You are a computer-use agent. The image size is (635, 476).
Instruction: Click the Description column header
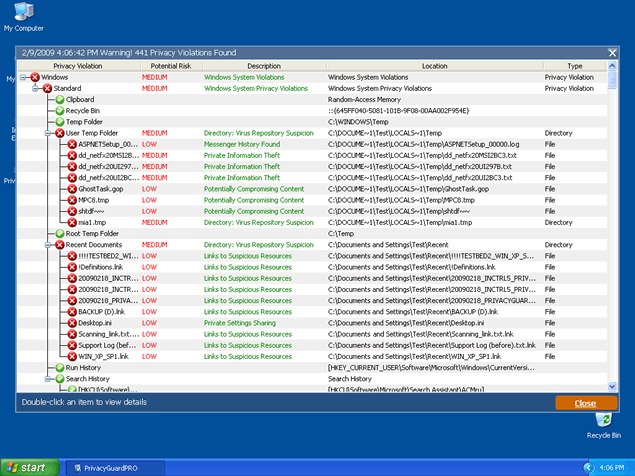[x=264, y=65]
